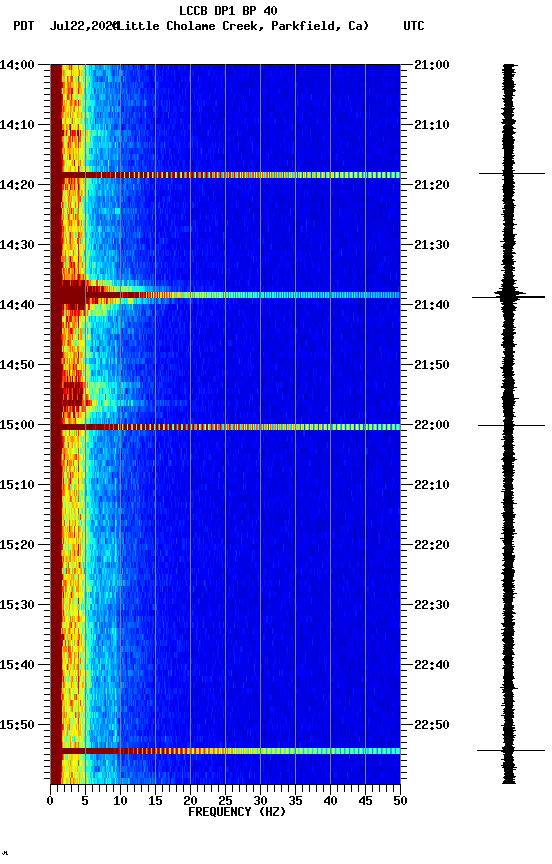Click the low-frequency energy patch near 14:55
Image resolution: width=552 pixels, height=864 pixels.
[x=73, y=394]
